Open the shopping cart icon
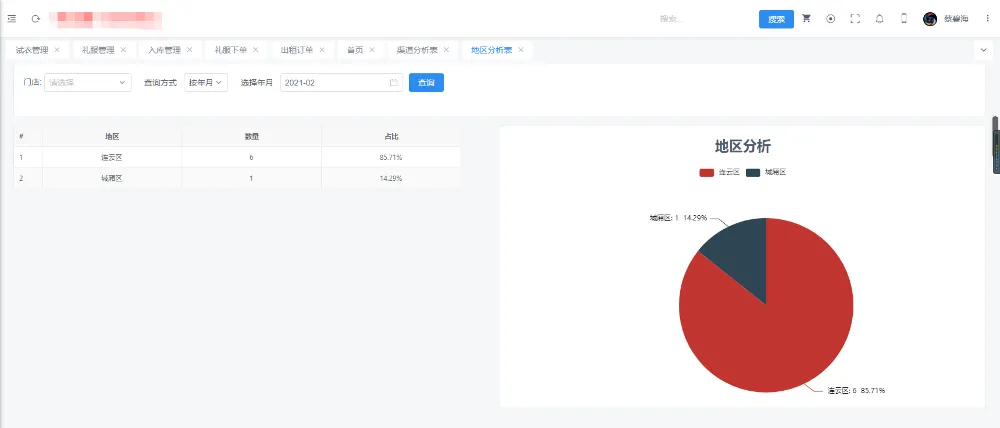The image size is (1000, 428). tap(806, 19)
